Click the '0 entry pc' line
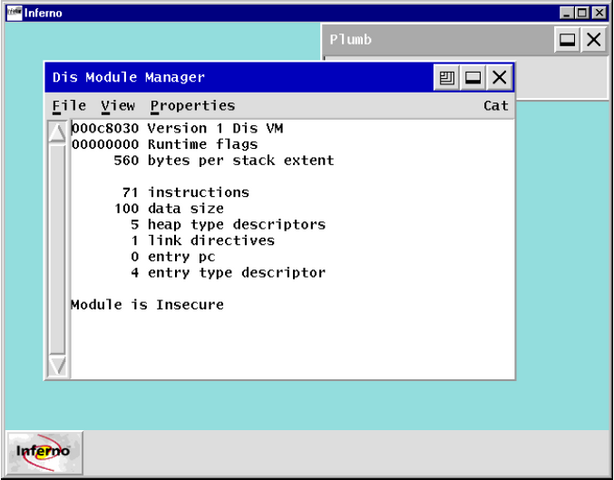This screenshot has width=614, height=480. 173,257
